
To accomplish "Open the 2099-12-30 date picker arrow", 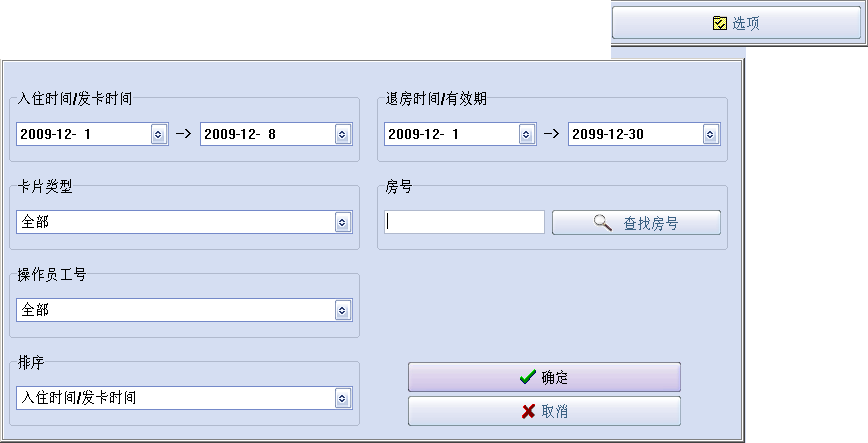I will 710,134.
